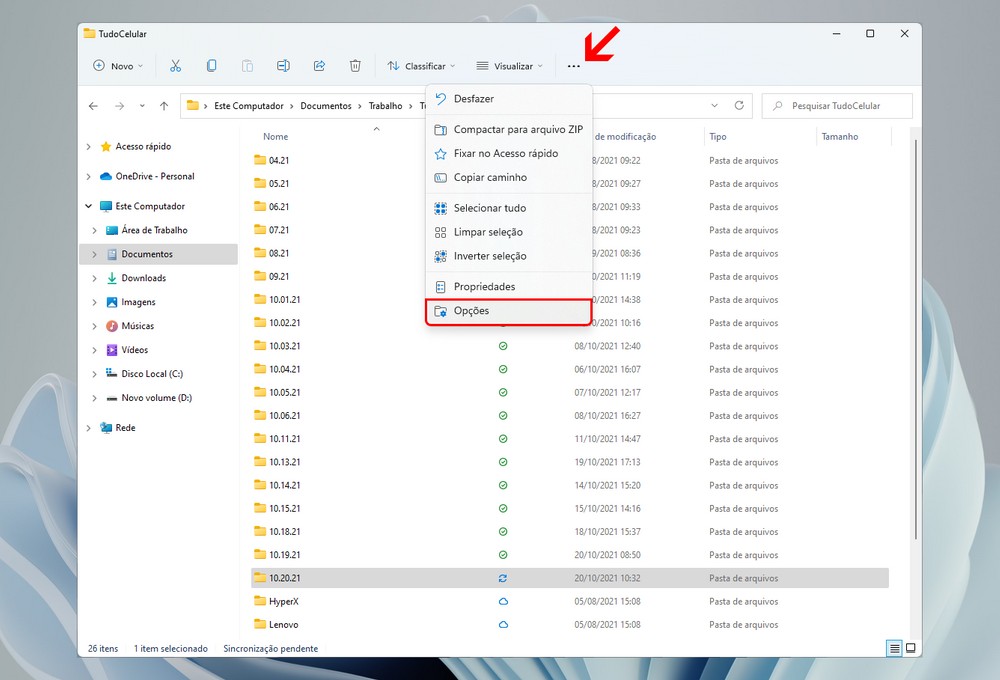This screenshot has width=1000, height=680.
Task: Click the Pesquisar TudoCelular search box
Action: pos(837,106)
